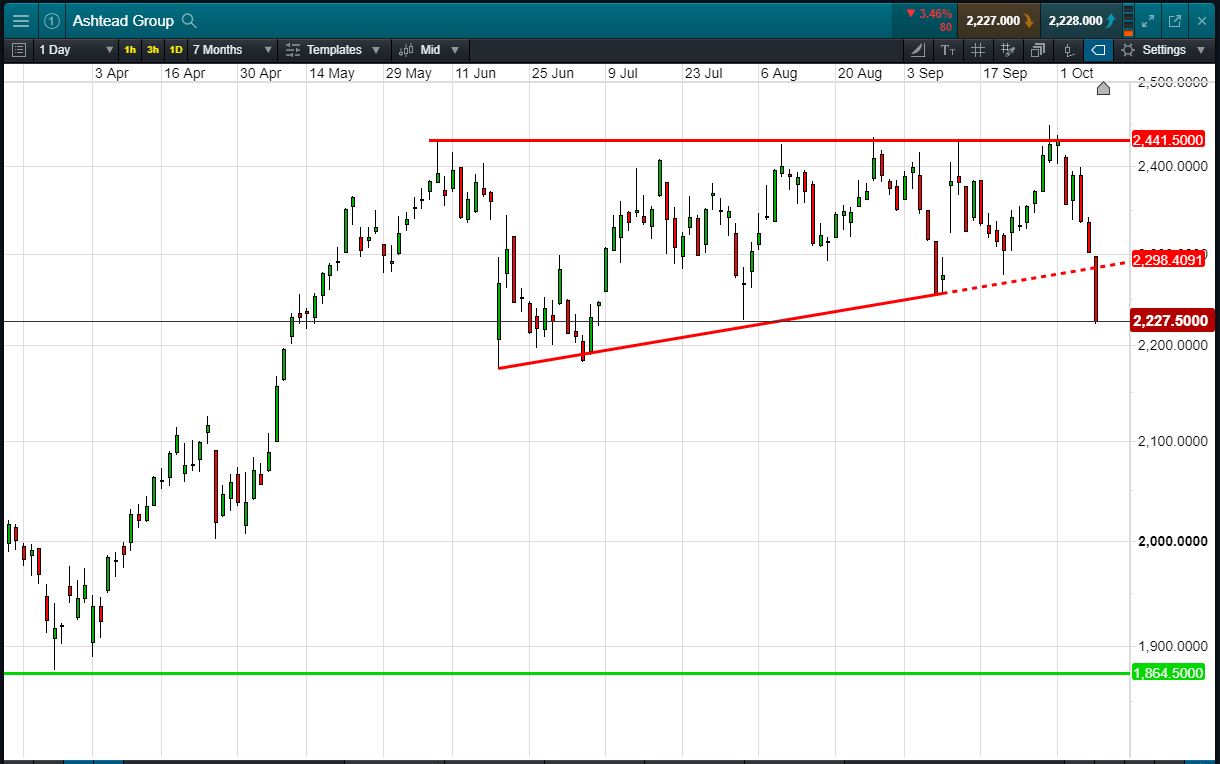
Task: Click the search magnifier beside Ashtead Group
Action: pyautogui.click(x=190, y=20)
